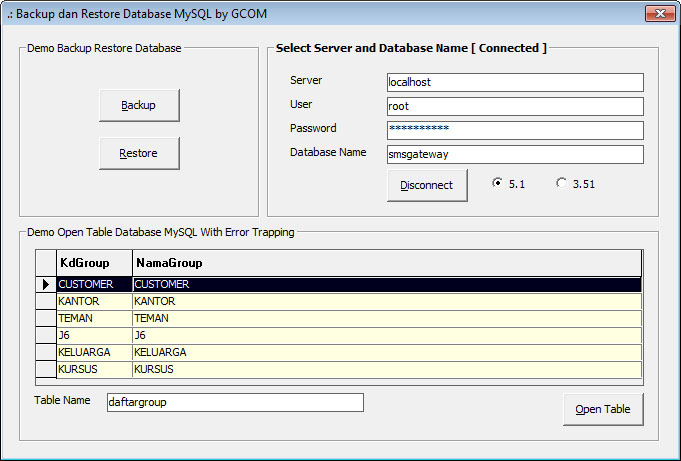The width and height of the screenshot is (681, 461).
Task: Click the NamaGroup column header
Action: (385, 263)
